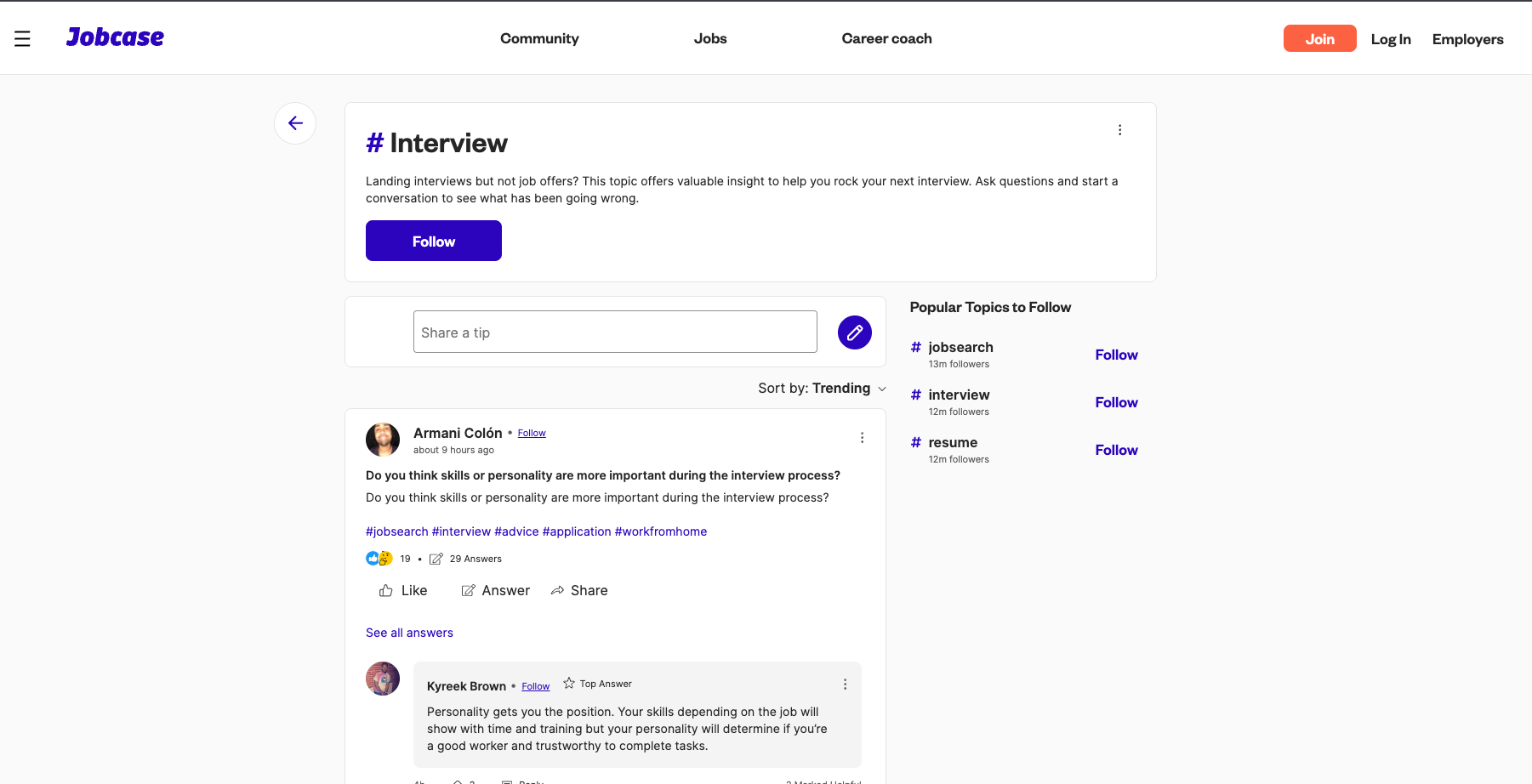1532x784 pixels.
Task: Open the options menu on Armani Colón's post
Action: [862, 437]
